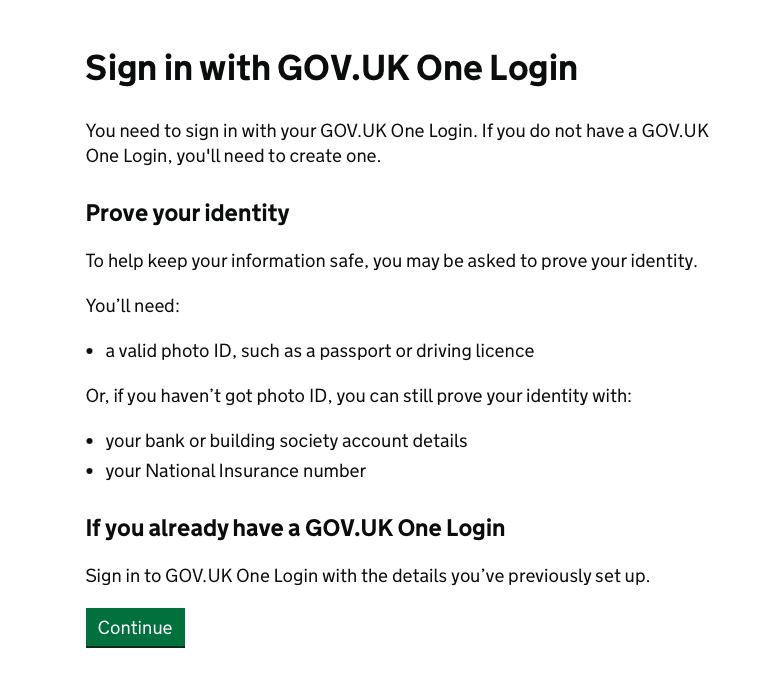Select the valid photo ID list item
782x688 pixels.
[x=319, y=351]
